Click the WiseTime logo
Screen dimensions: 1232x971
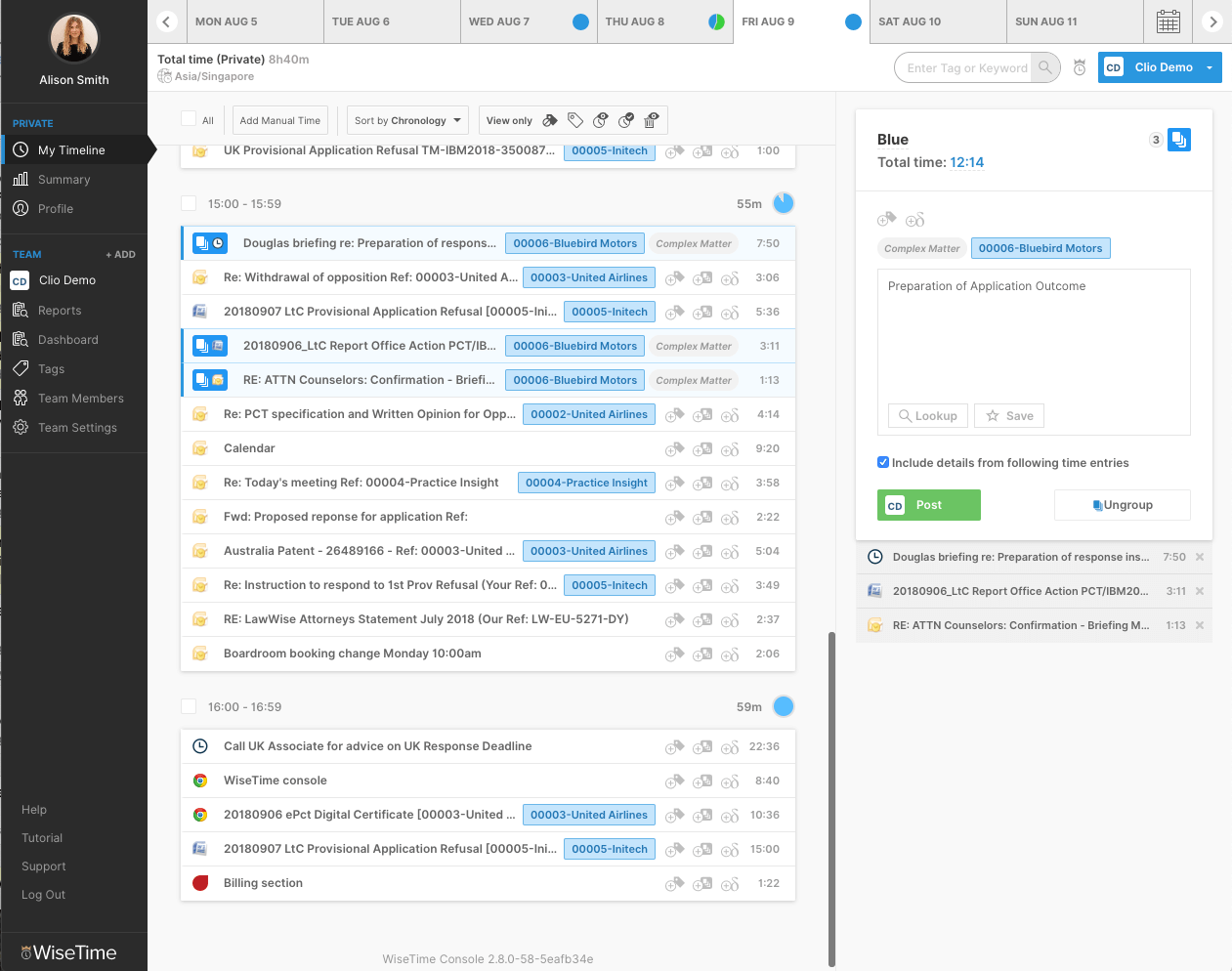pos(68,952)
